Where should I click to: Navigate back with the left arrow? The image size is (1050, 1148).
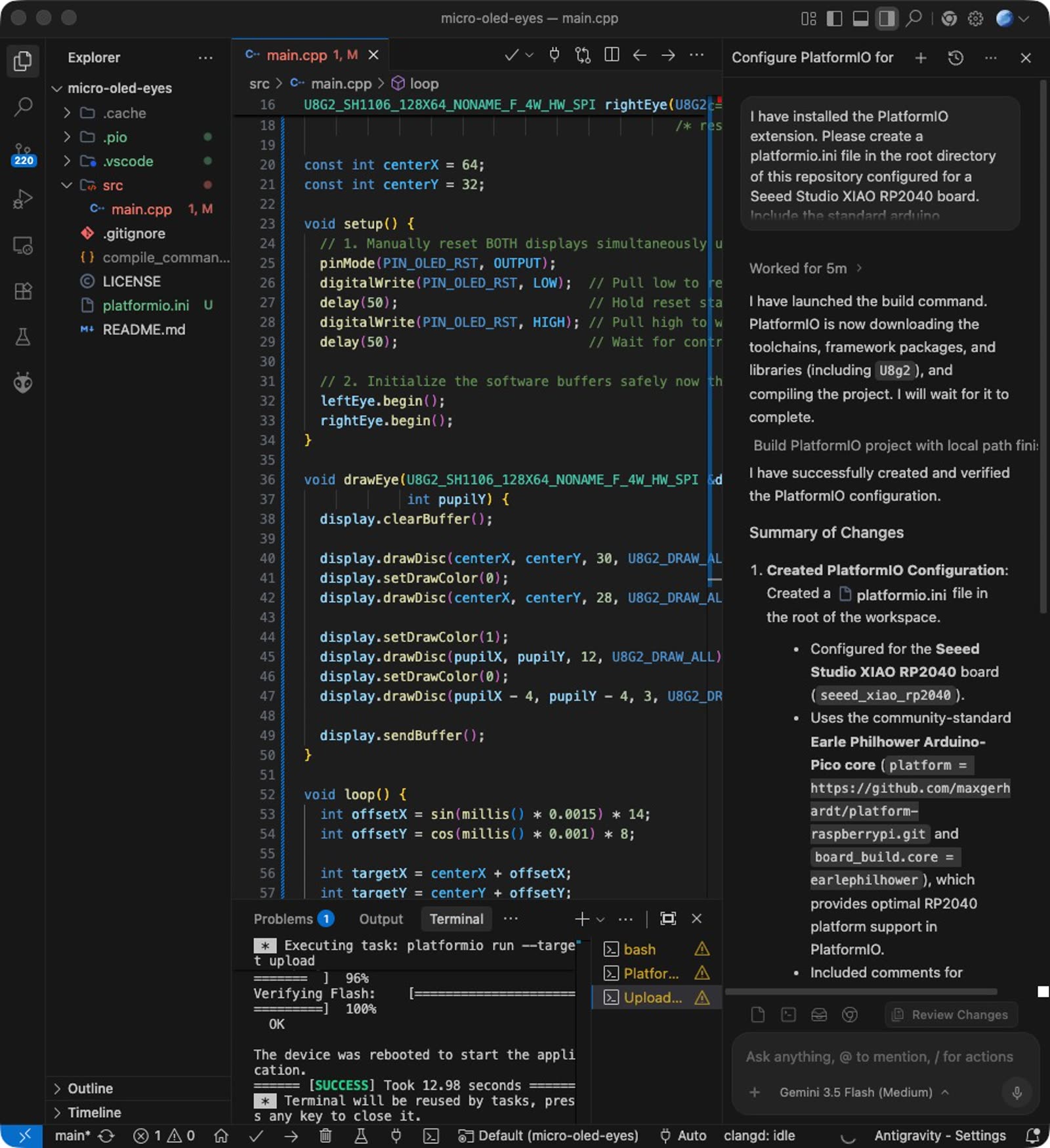tap(640, 55)
